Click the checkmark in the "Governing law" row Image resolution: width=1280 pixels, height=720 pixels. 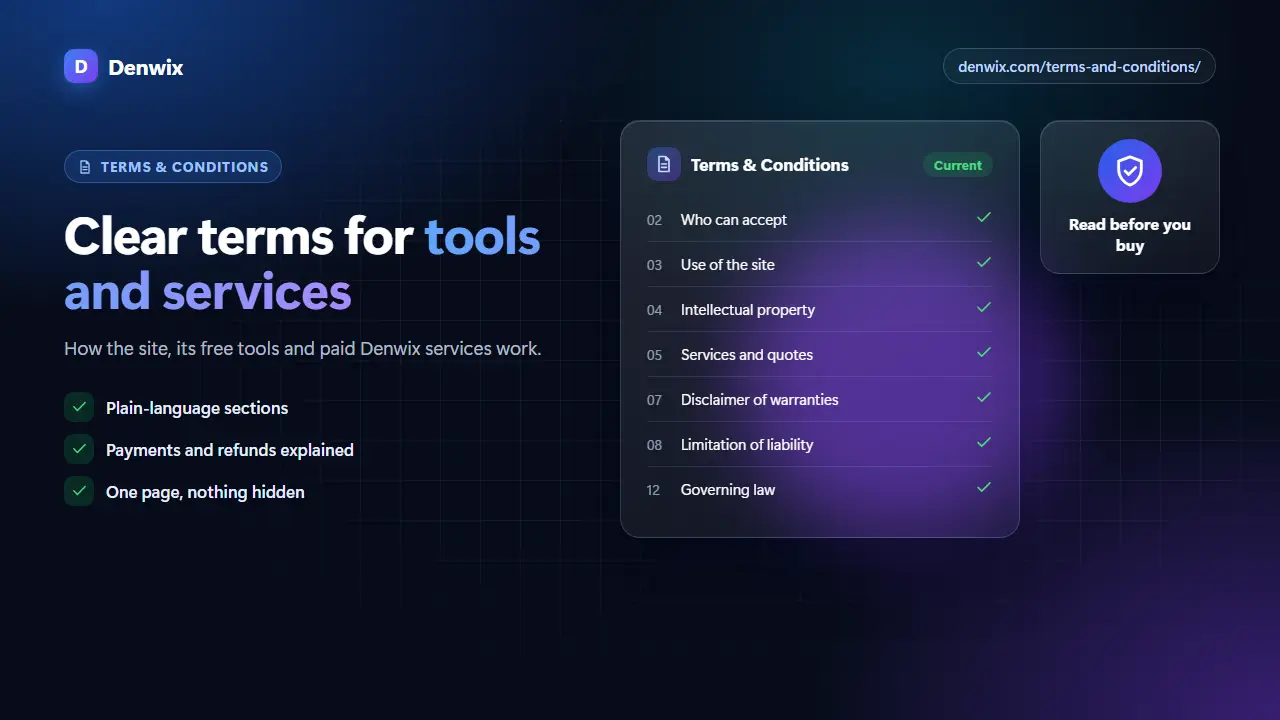984,487
